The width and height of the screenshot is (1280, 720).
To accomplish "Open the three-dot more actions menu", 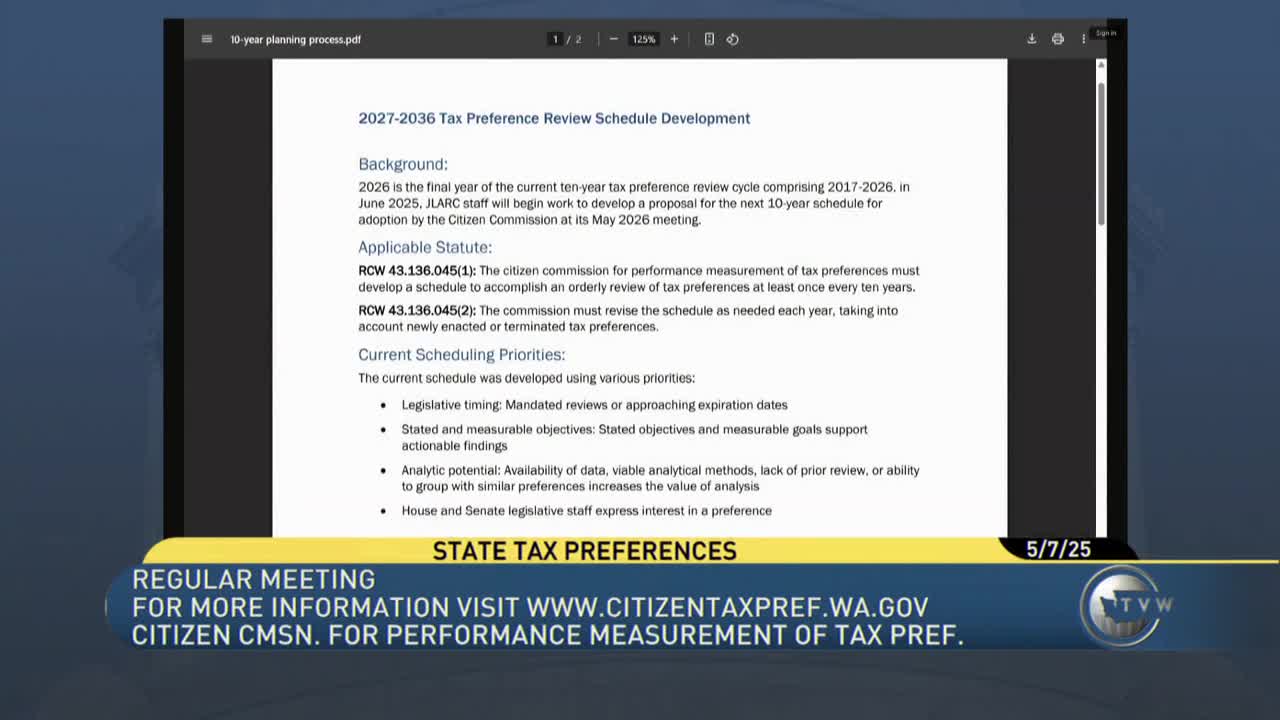I will 1083,39.
